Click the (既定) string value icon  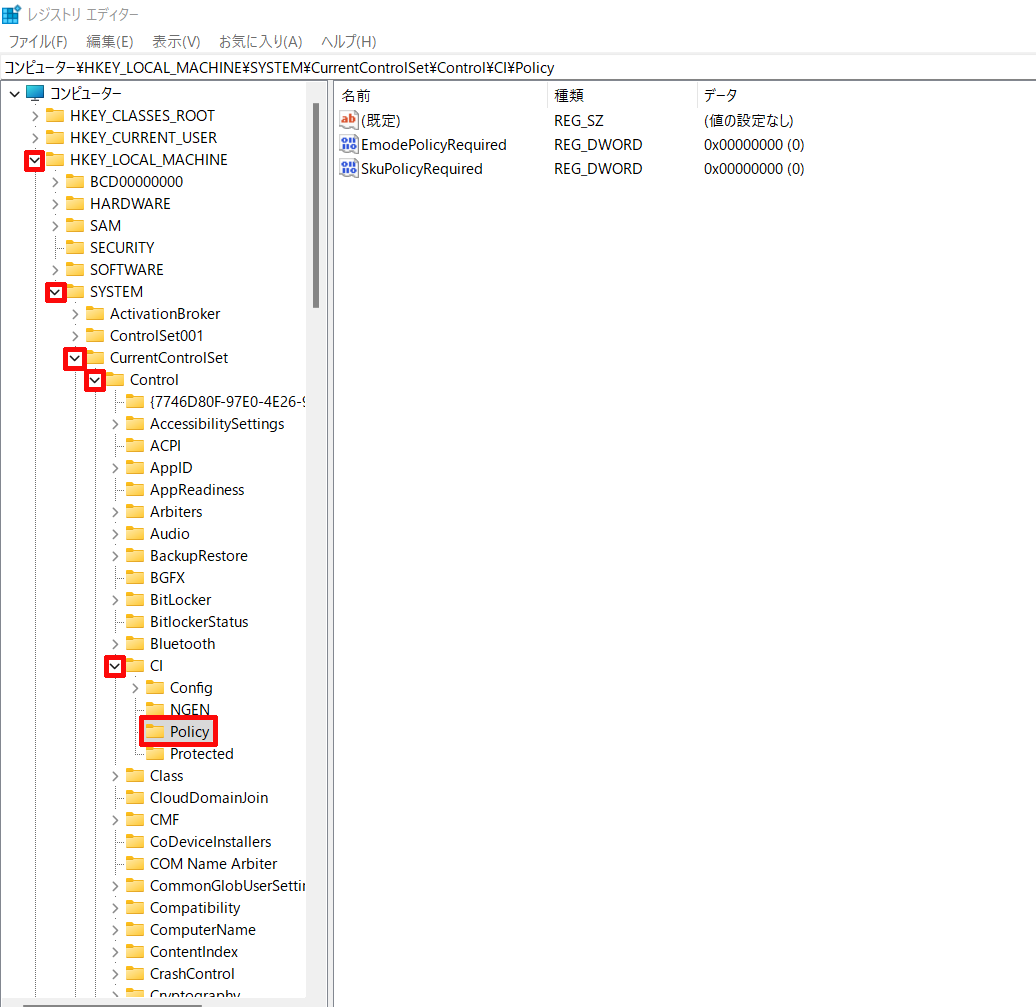[x=349, y=121]
